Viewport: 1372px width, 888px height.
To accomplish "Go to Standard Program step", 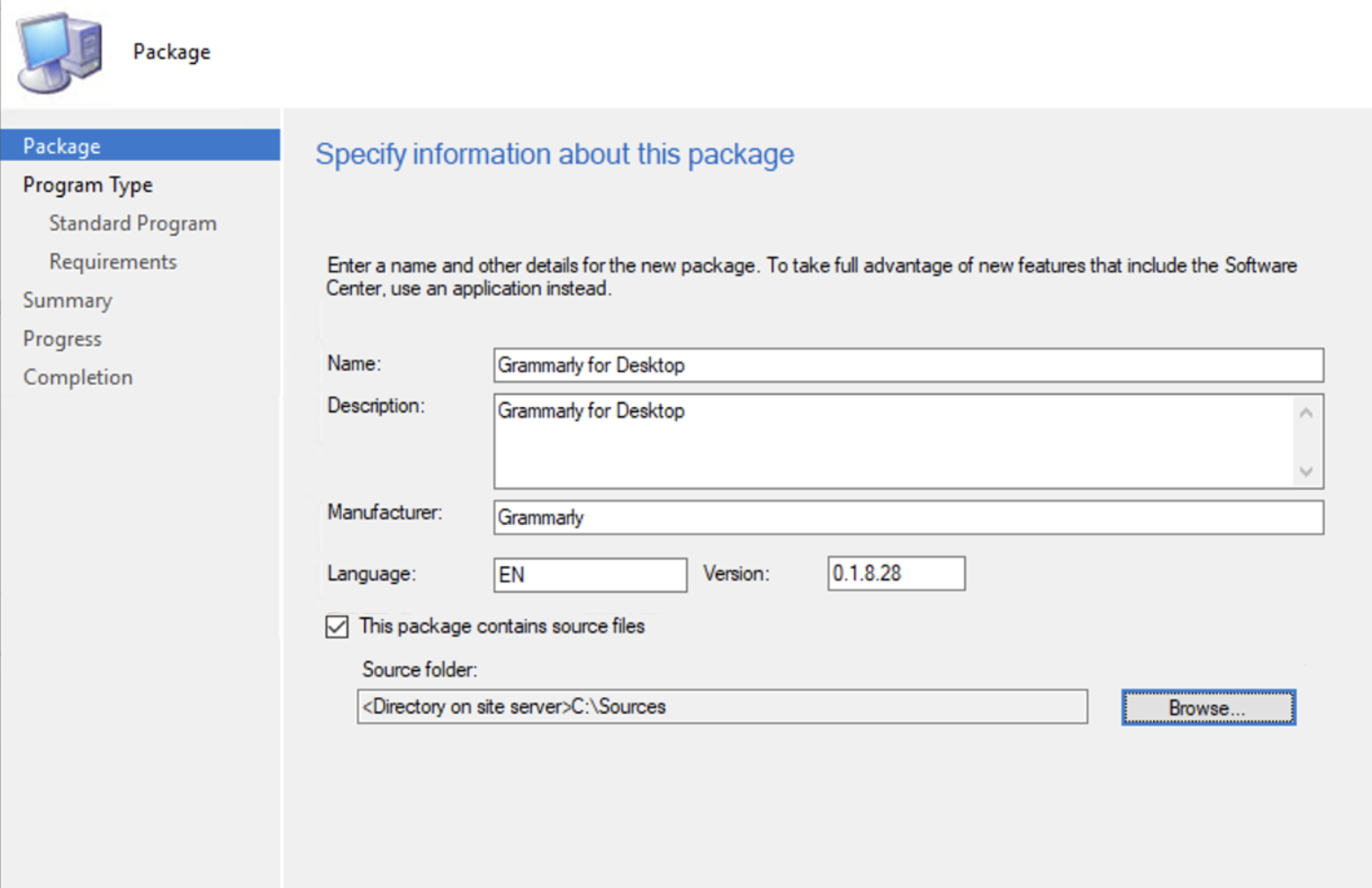I will point(133,223).
